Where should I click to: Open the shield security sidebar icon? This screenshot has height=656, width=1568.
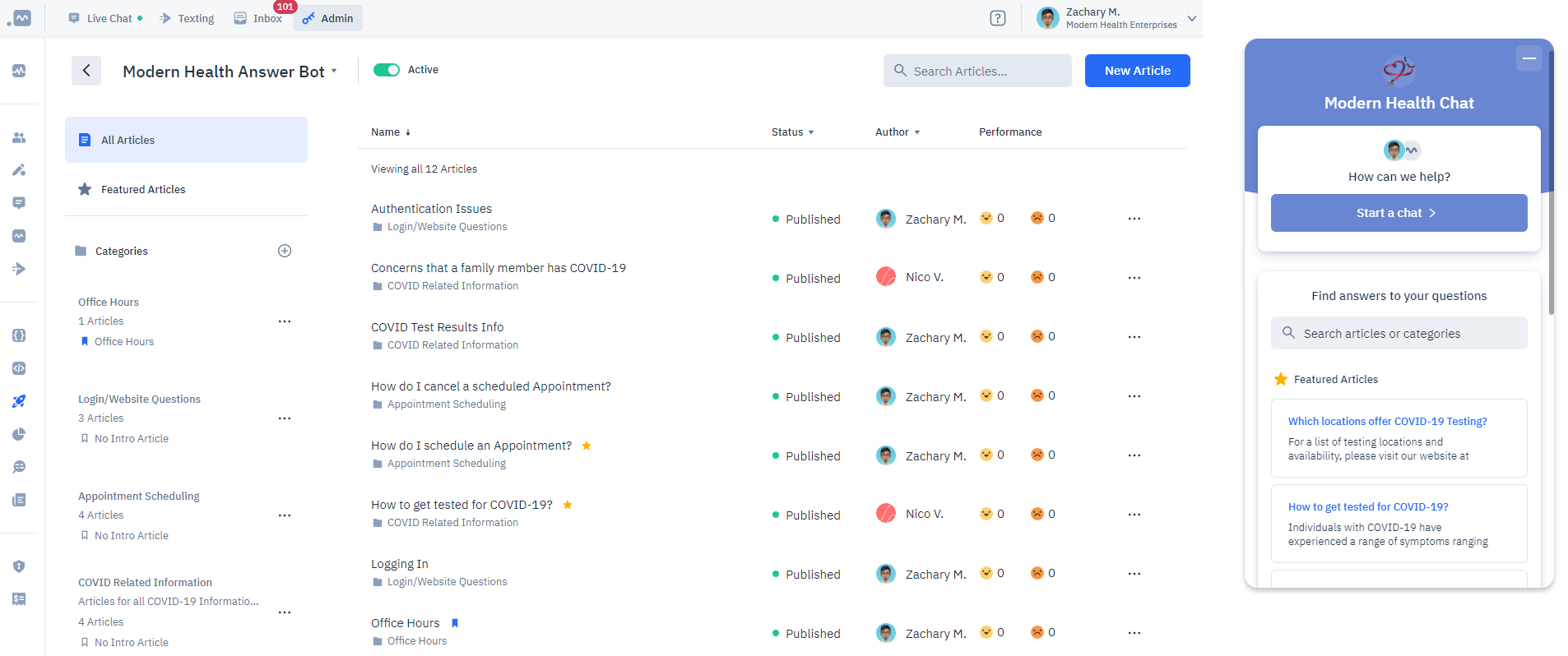(x=19, y=566)
